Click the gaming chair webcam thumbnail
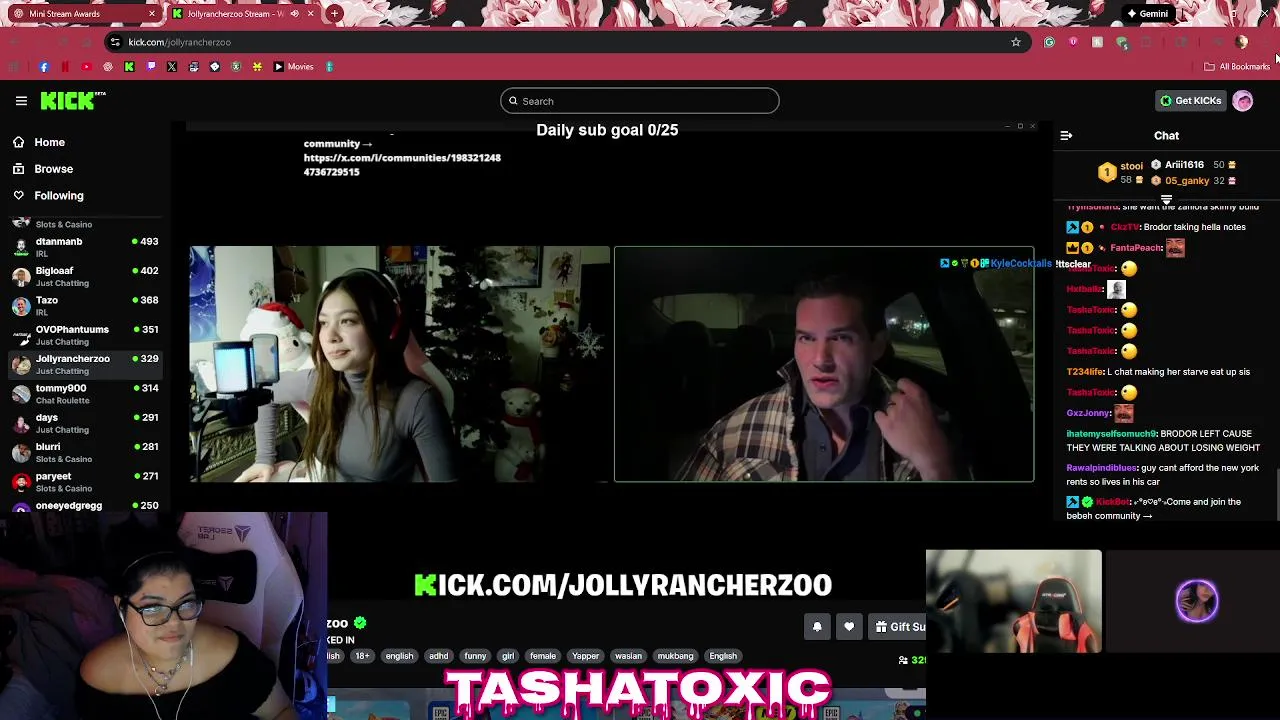The height and width of the screenshot is (720, 1280). pyautogui.click(x=1013, y=601)
